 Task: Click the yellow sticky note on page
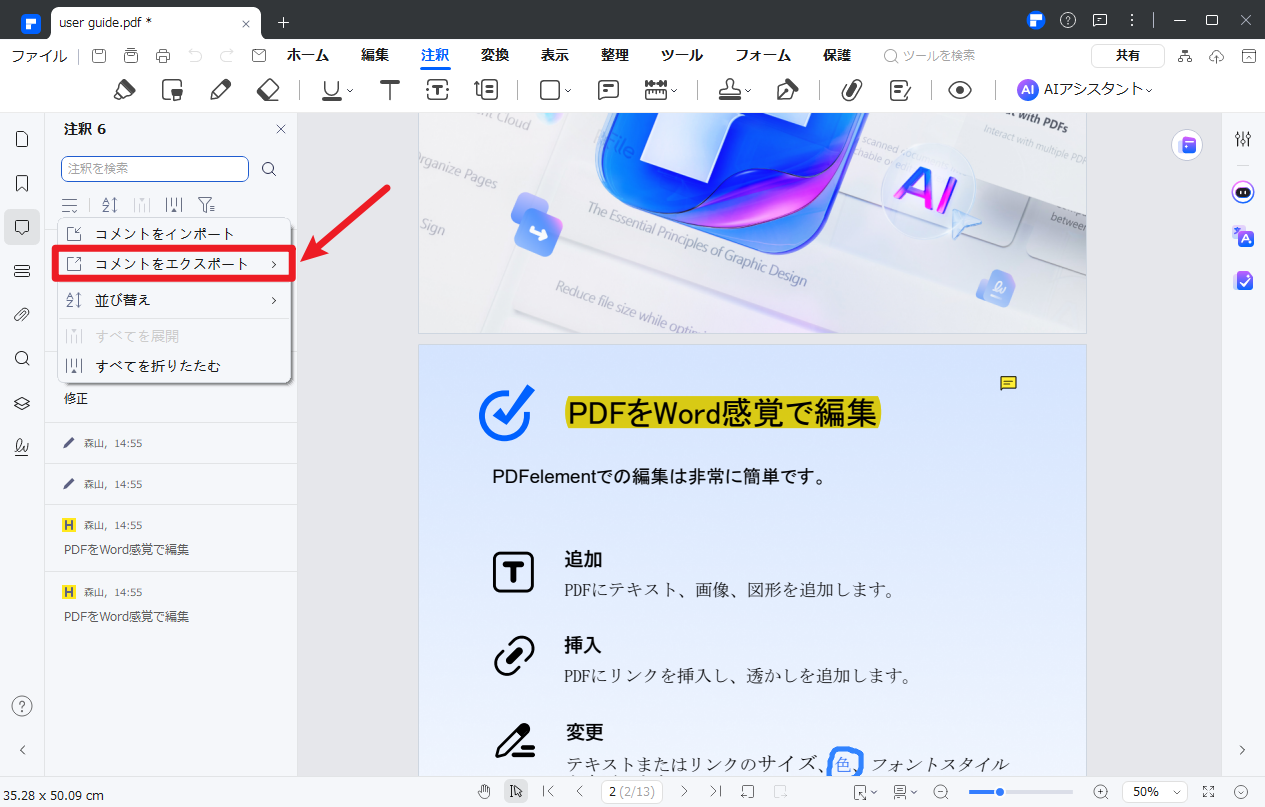(1008, 383)
